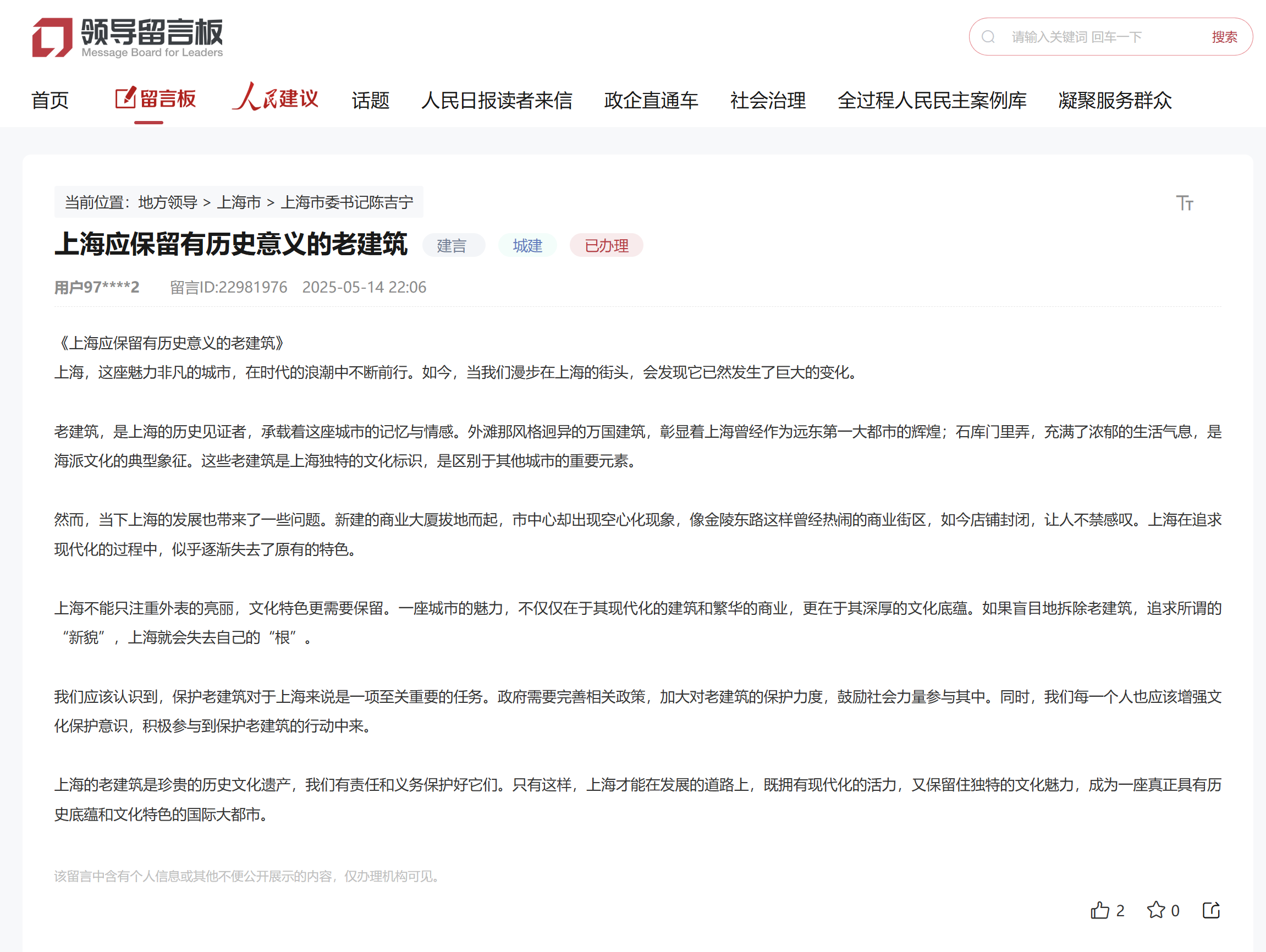Open the 人民建议 navigation item
The height and width of the screenshot is (952, 1266).
point(276,98)
